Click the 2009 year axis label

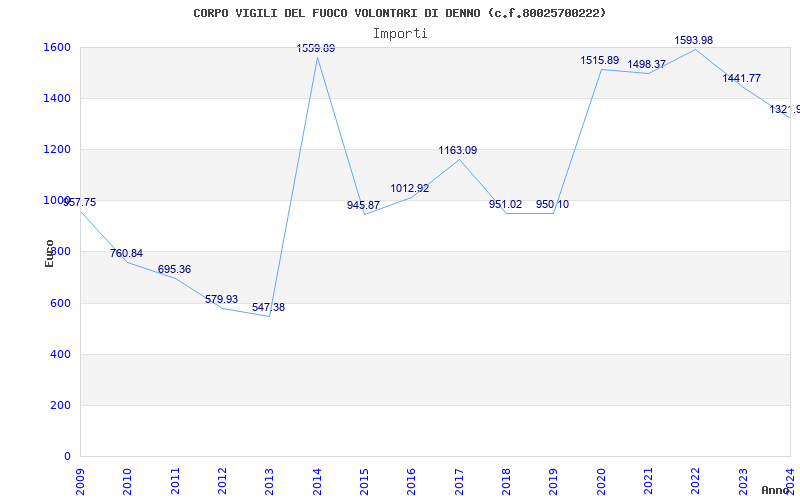click(81, 479)
